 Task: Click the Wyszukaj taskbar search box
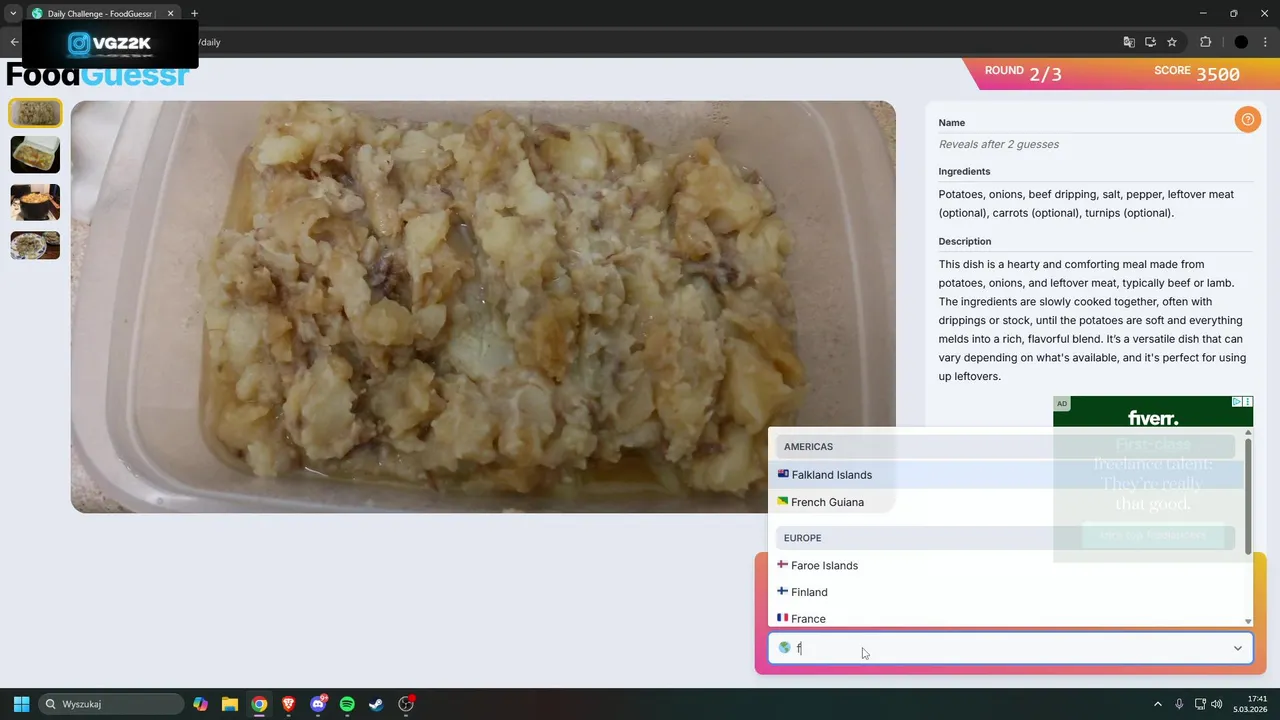point(111,704)
